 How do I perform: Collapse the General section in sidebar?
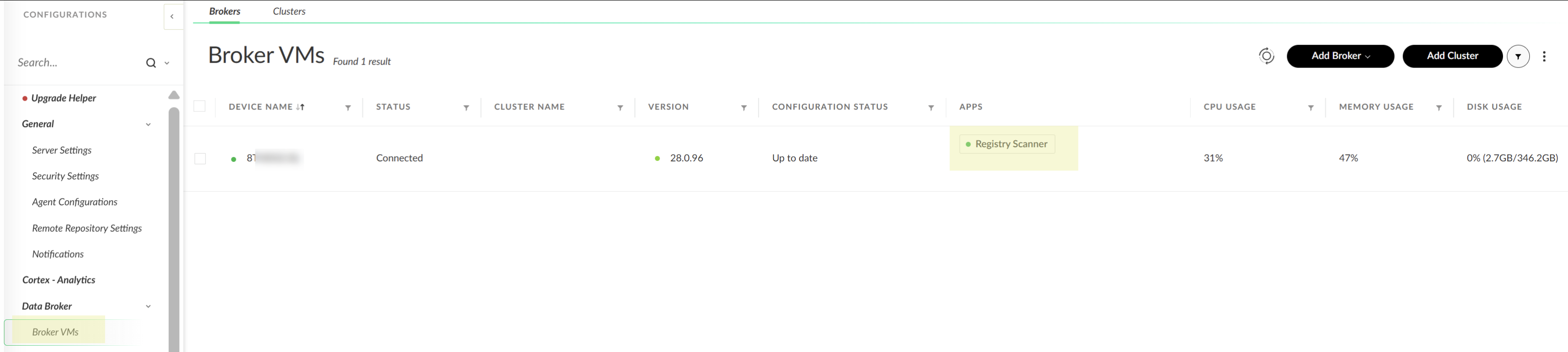point(148,125)
